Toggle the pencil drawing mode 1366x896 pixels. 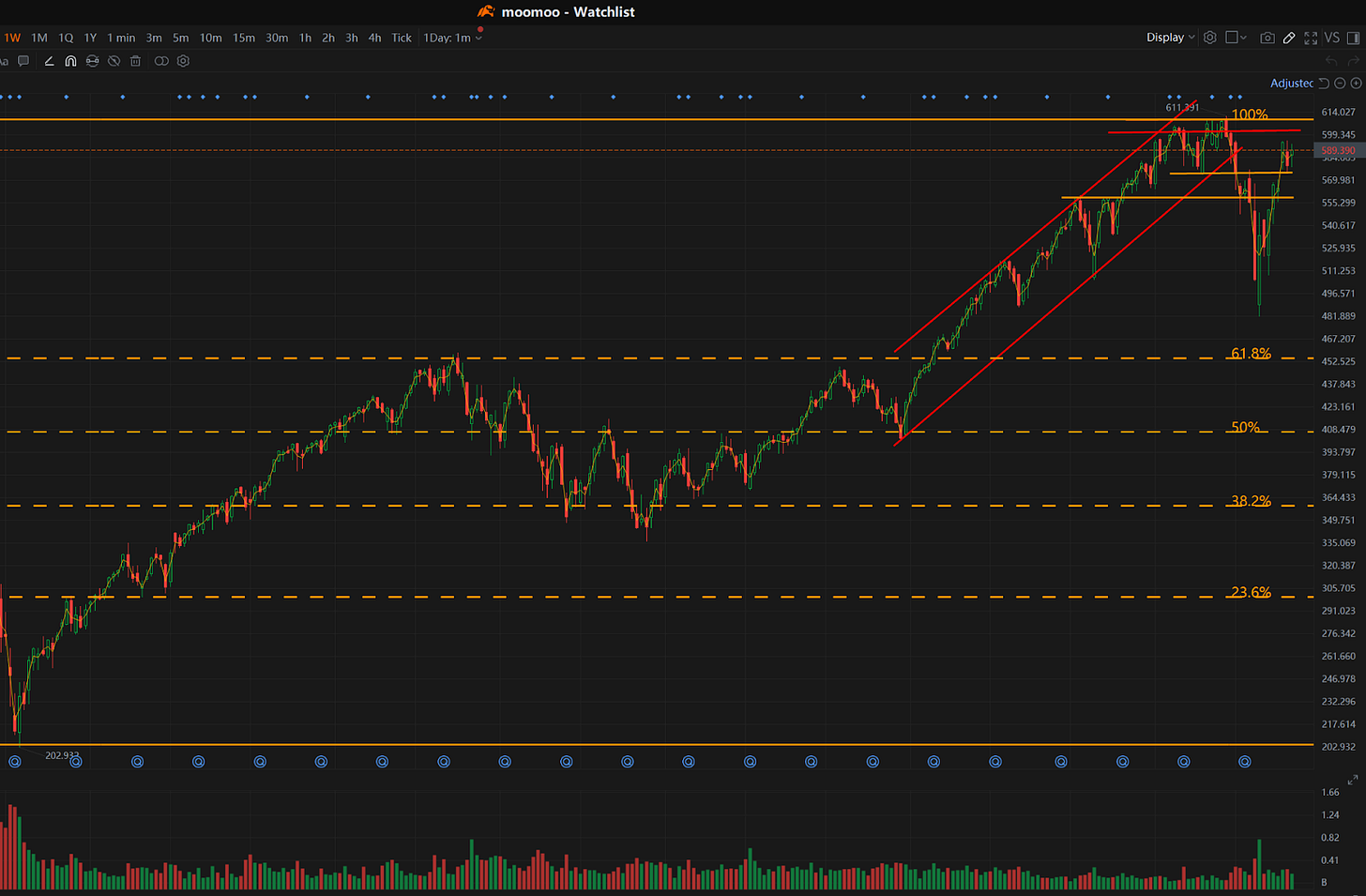(x=1289, y=38)
